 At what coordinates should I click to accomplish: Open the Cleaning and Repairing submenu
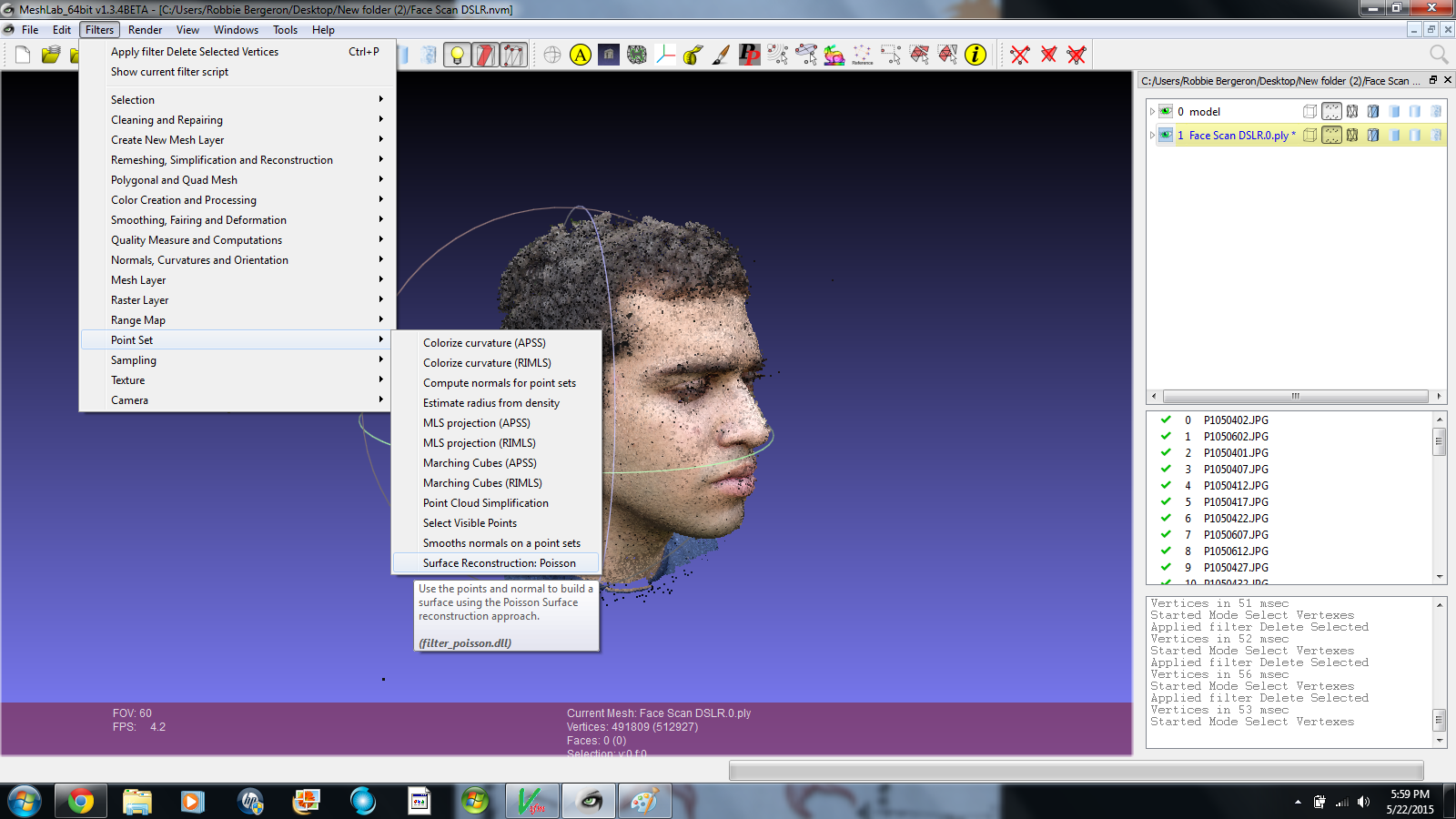tap(237, 119)
